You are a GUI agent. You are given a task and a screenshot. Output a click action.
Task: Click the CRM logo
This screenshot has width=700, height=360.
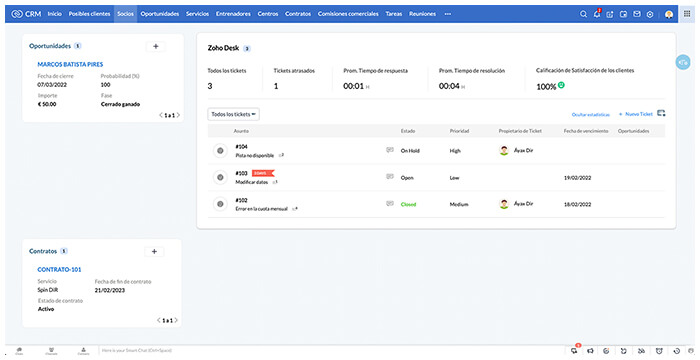pos(26,14)
